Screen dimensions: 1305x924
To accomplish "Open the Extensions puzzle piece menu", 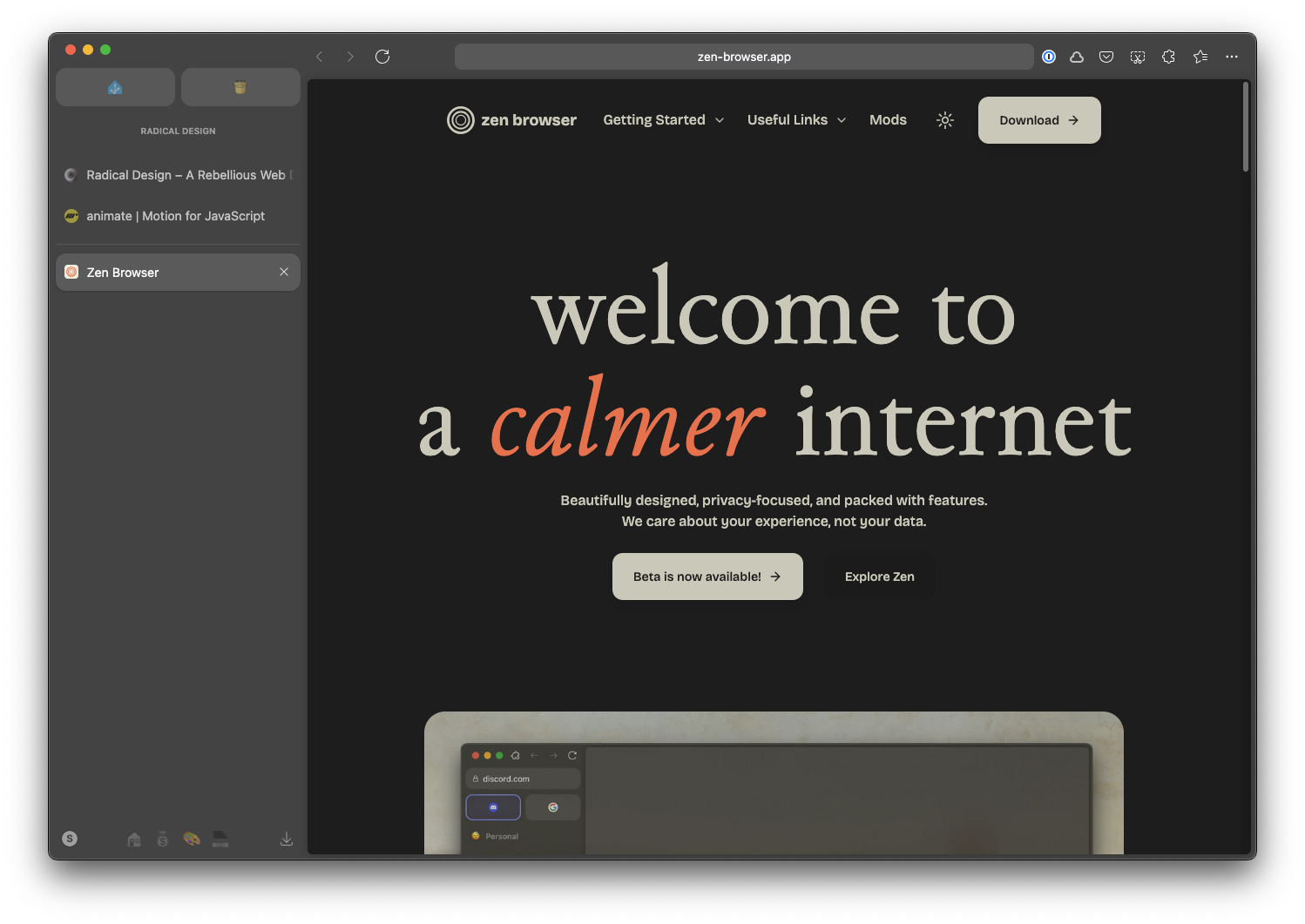I will (1169, 57).
